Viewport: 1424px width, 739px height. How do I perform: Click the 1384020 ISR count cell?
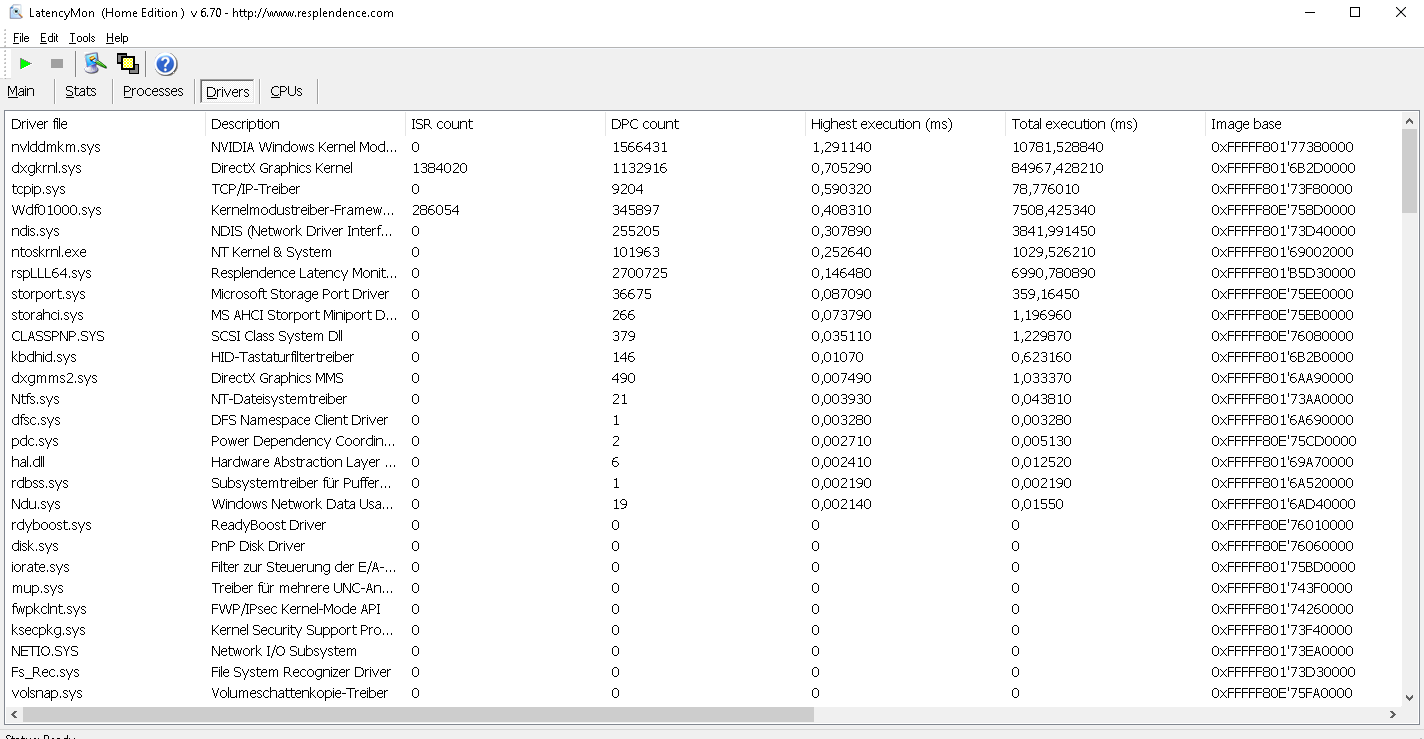tap(439, 168)
